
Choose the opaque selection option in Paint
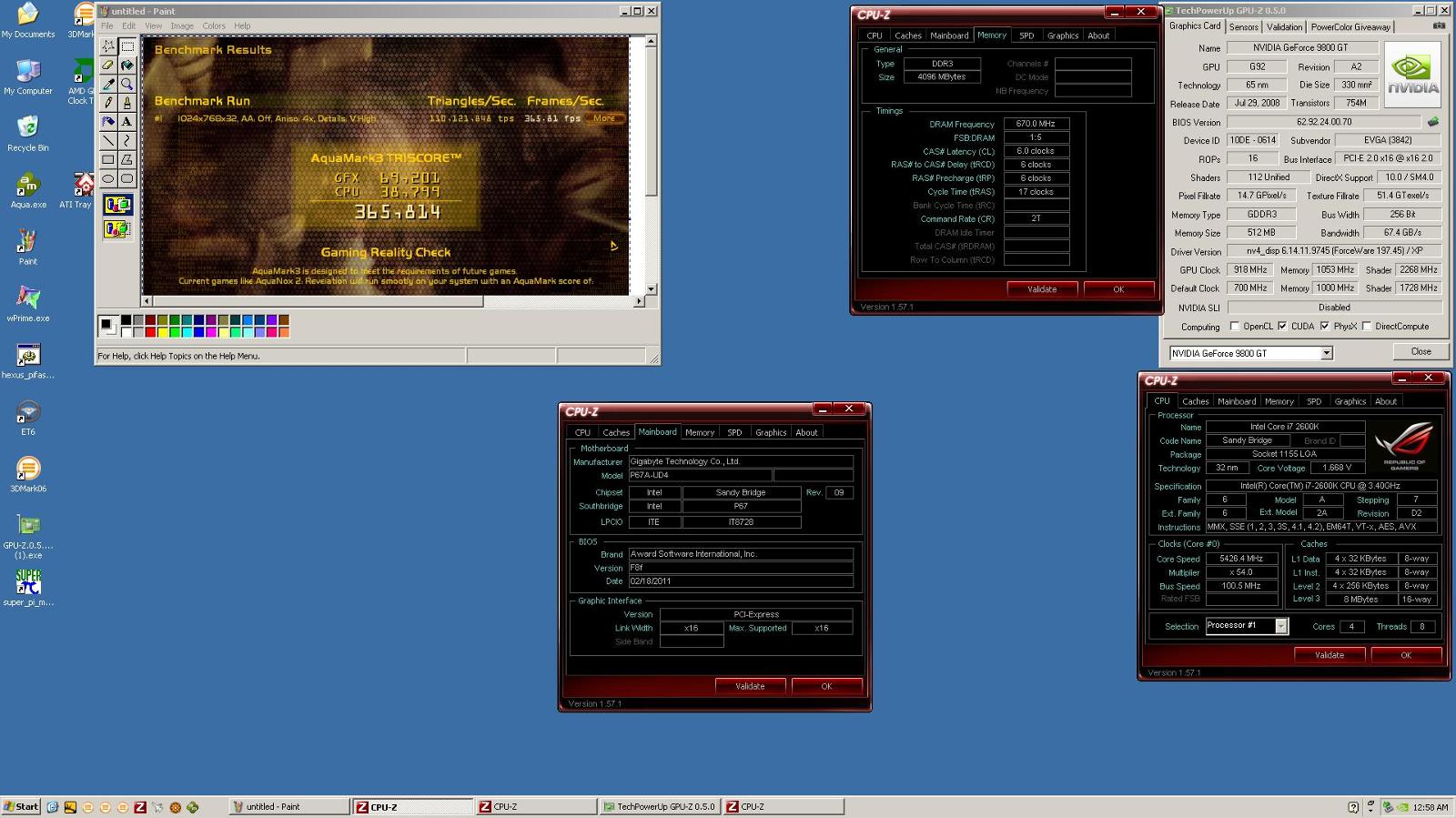coord(117,205)
